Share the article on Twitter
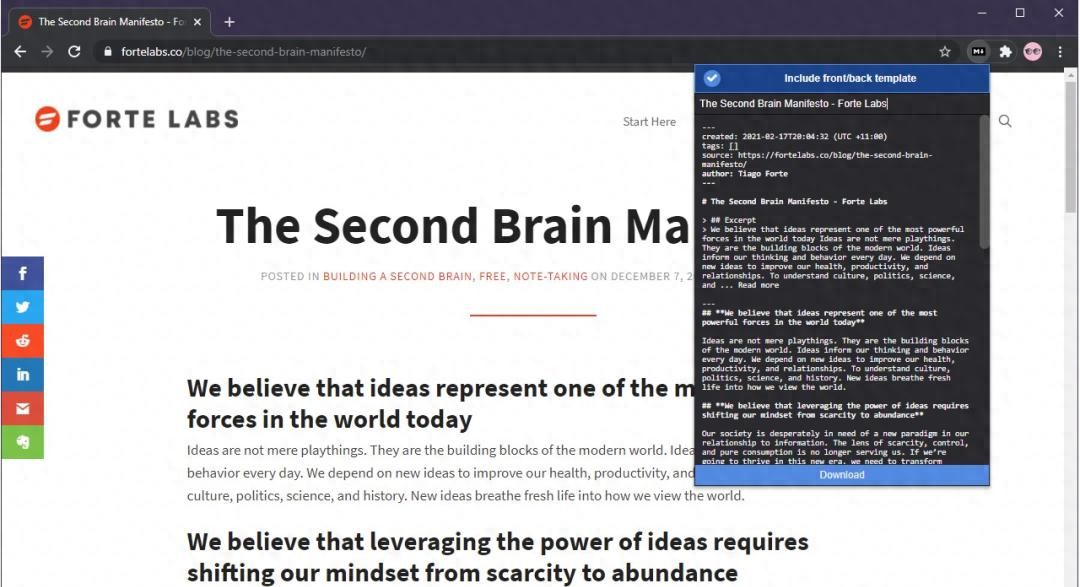The width and height of the screenshot is (1080, 587). [x=23, y=307]
